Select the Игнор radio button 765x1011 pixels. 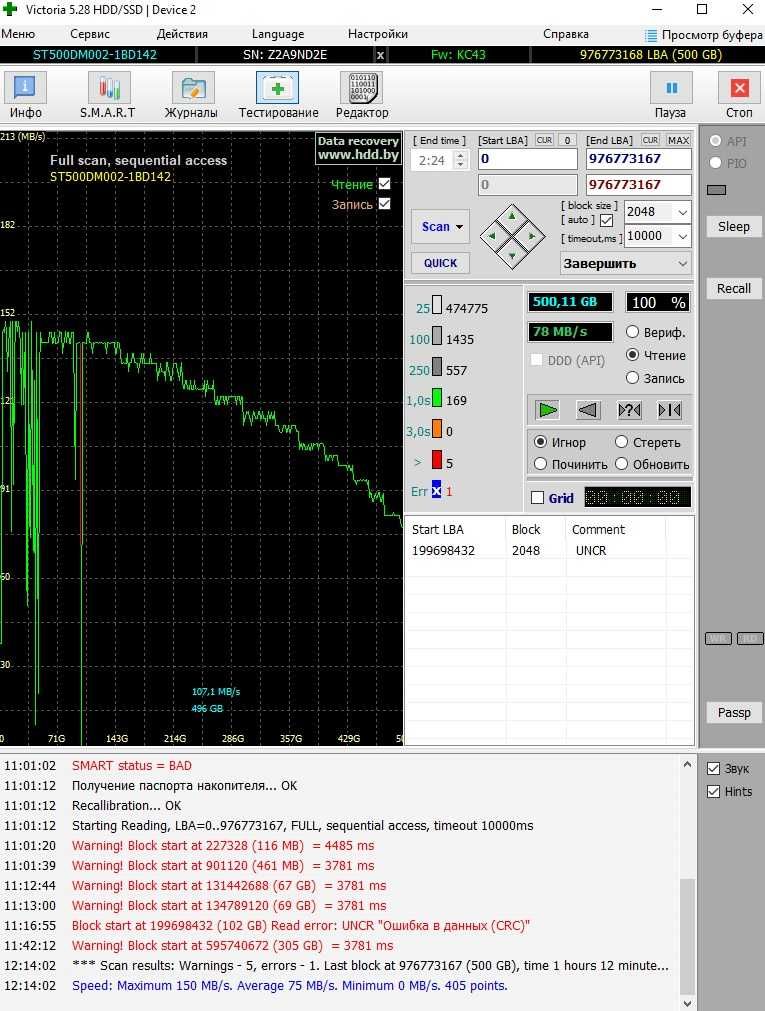pyautogui.click(x=541, y=442)
